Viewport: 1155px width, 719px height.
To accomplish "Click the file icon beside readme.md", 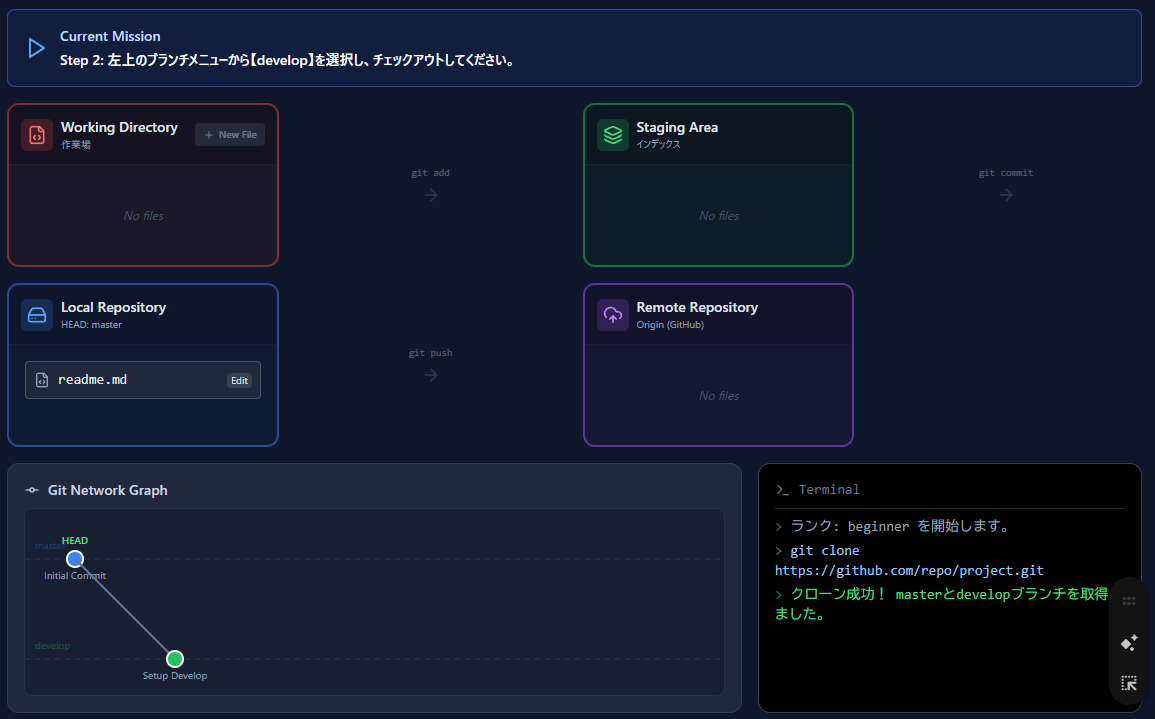I will coord(42,380).
